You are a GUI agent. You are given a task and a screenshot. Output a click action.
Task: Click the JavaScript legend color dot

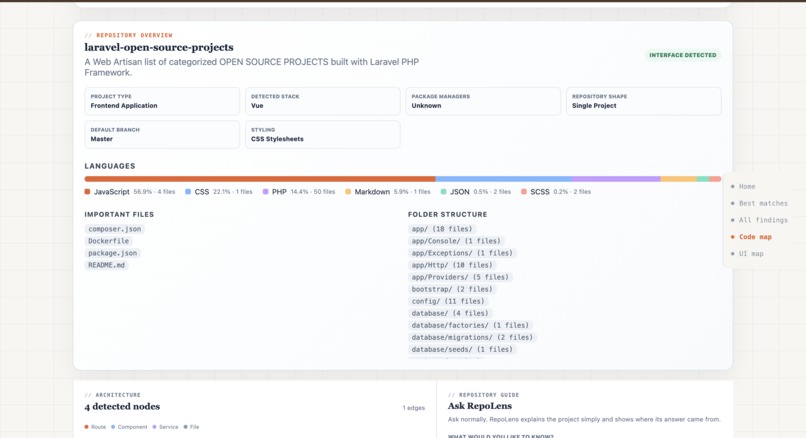click(x=87, y=192)
